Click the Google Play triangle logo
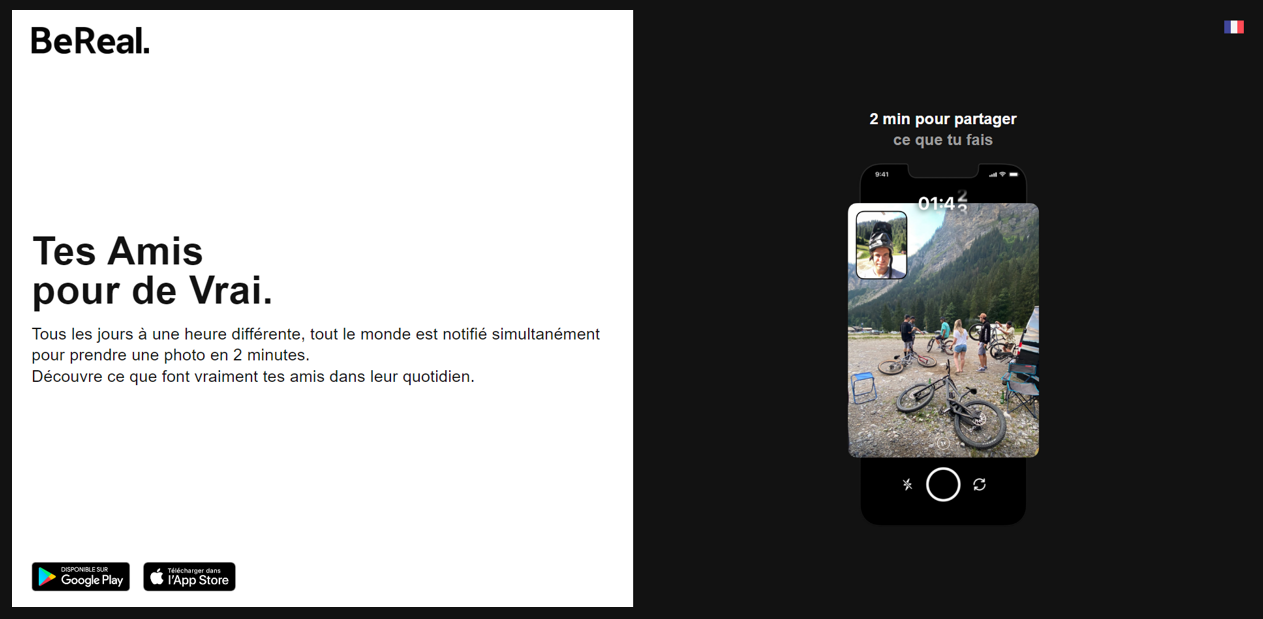Viewport: 1263px width, 619px height. (47, 577)
